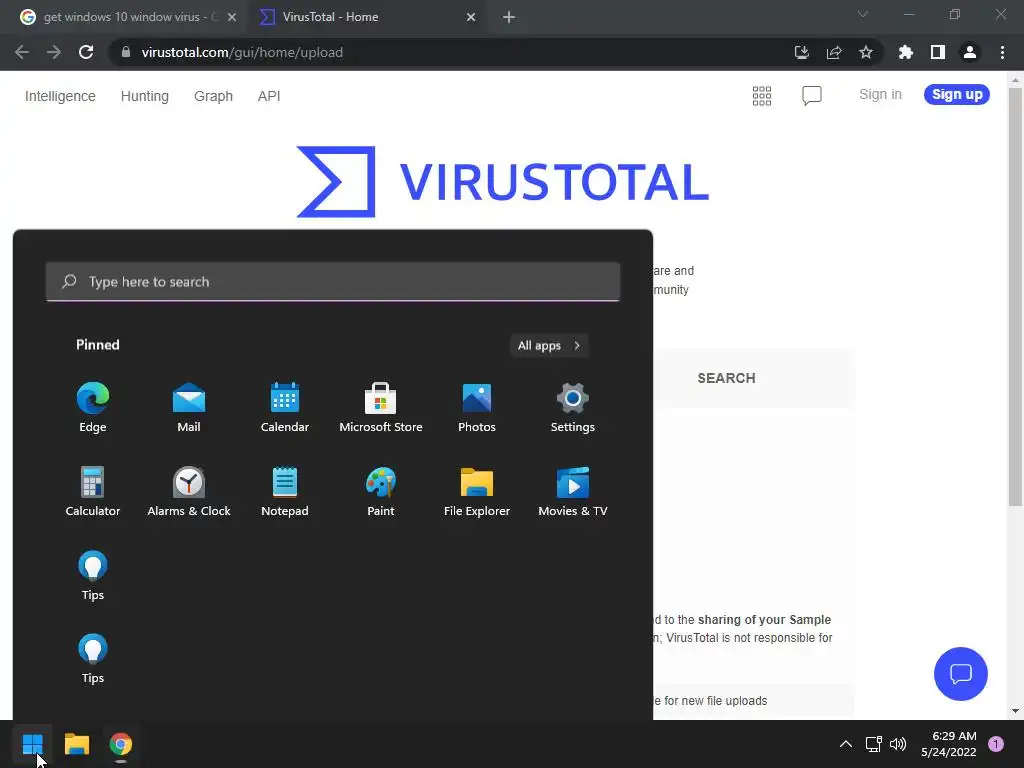Screen dimensions: 1024x768
Task: Open the Chrome three-dot menu
Action: coord(1002,52)
